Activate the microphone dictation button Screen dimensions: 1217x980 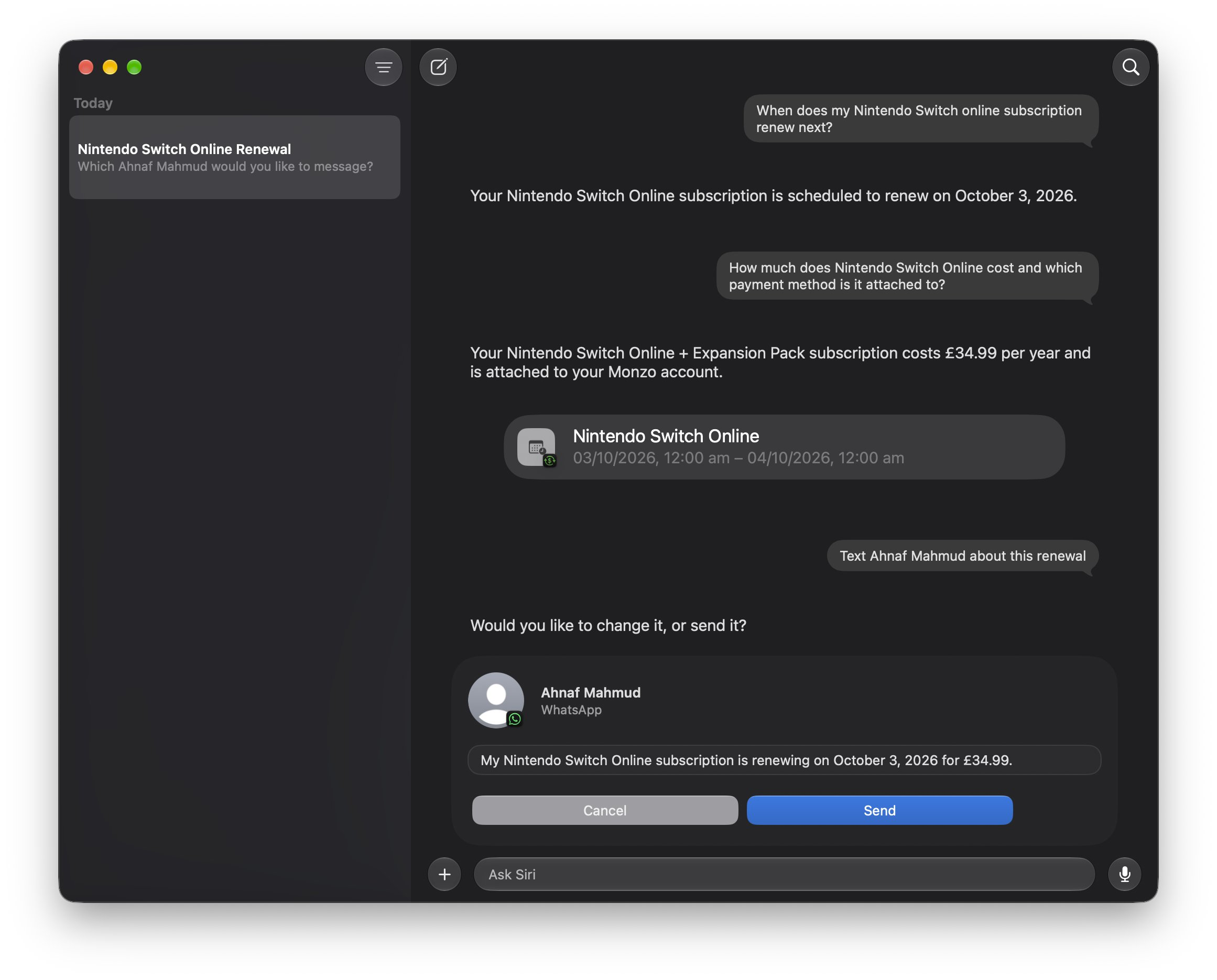(x=1124, y=874)
